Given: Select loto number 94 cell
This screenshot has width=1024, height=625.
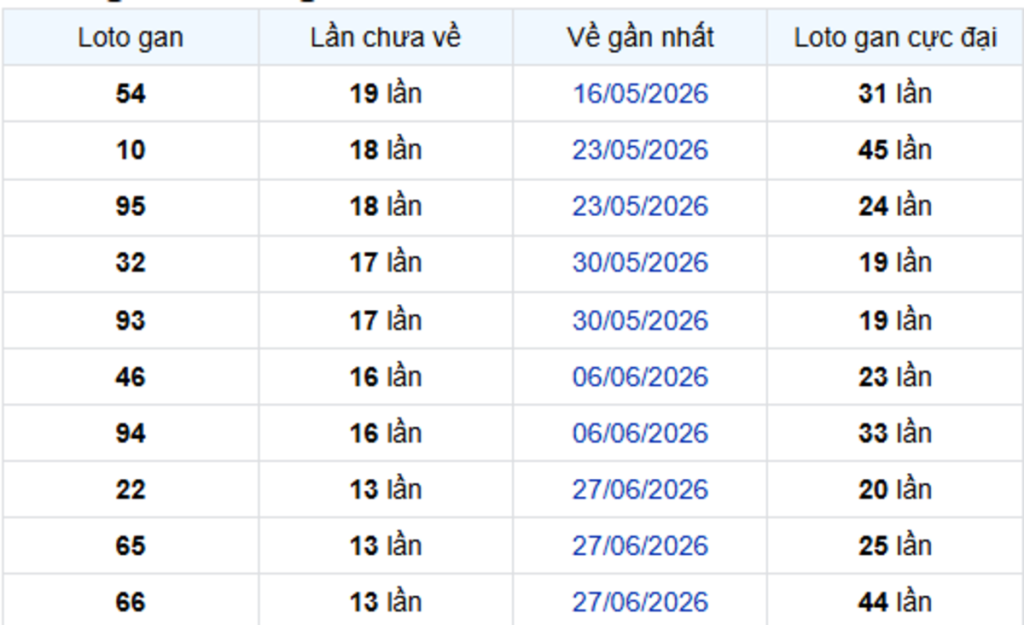Looking at the screenshot, I should pyautogui.click(x=131, y=433).
